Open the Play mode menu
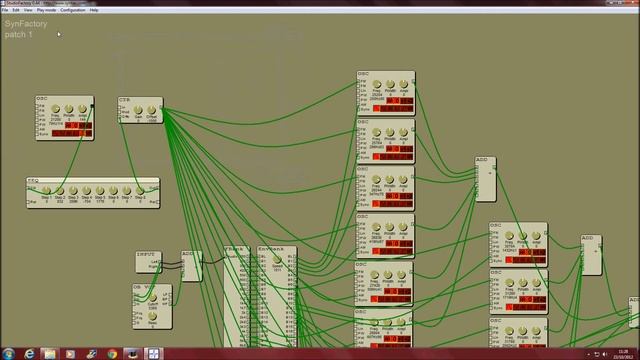Viewport: 640px width, 360px height. [46, 10]
